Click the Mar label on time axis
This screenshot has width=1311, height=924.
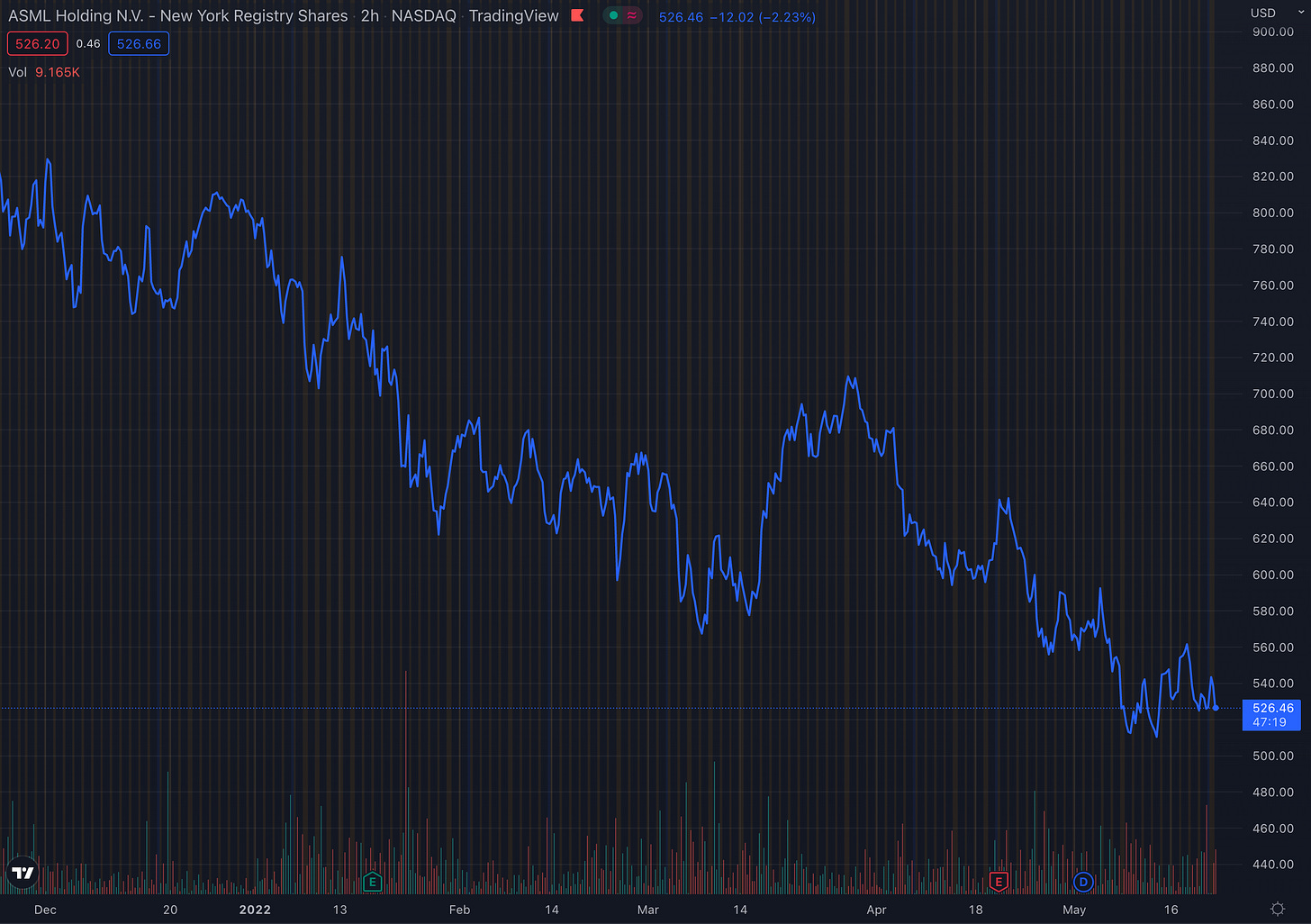tap(648, 910)
